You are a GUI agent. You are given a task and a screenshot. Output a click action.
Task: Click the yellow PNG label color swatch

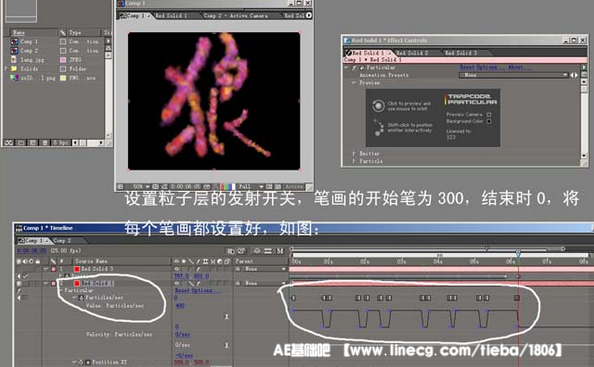63,78
